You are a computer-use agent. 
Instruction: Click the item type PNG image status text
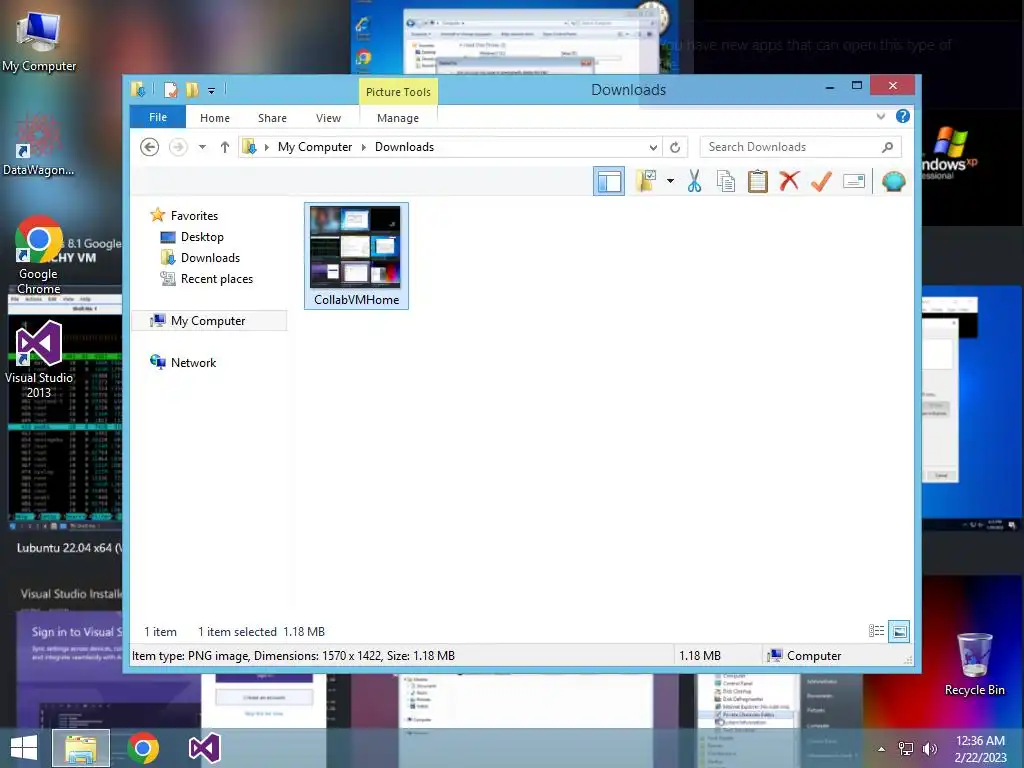tap(293, 656)
